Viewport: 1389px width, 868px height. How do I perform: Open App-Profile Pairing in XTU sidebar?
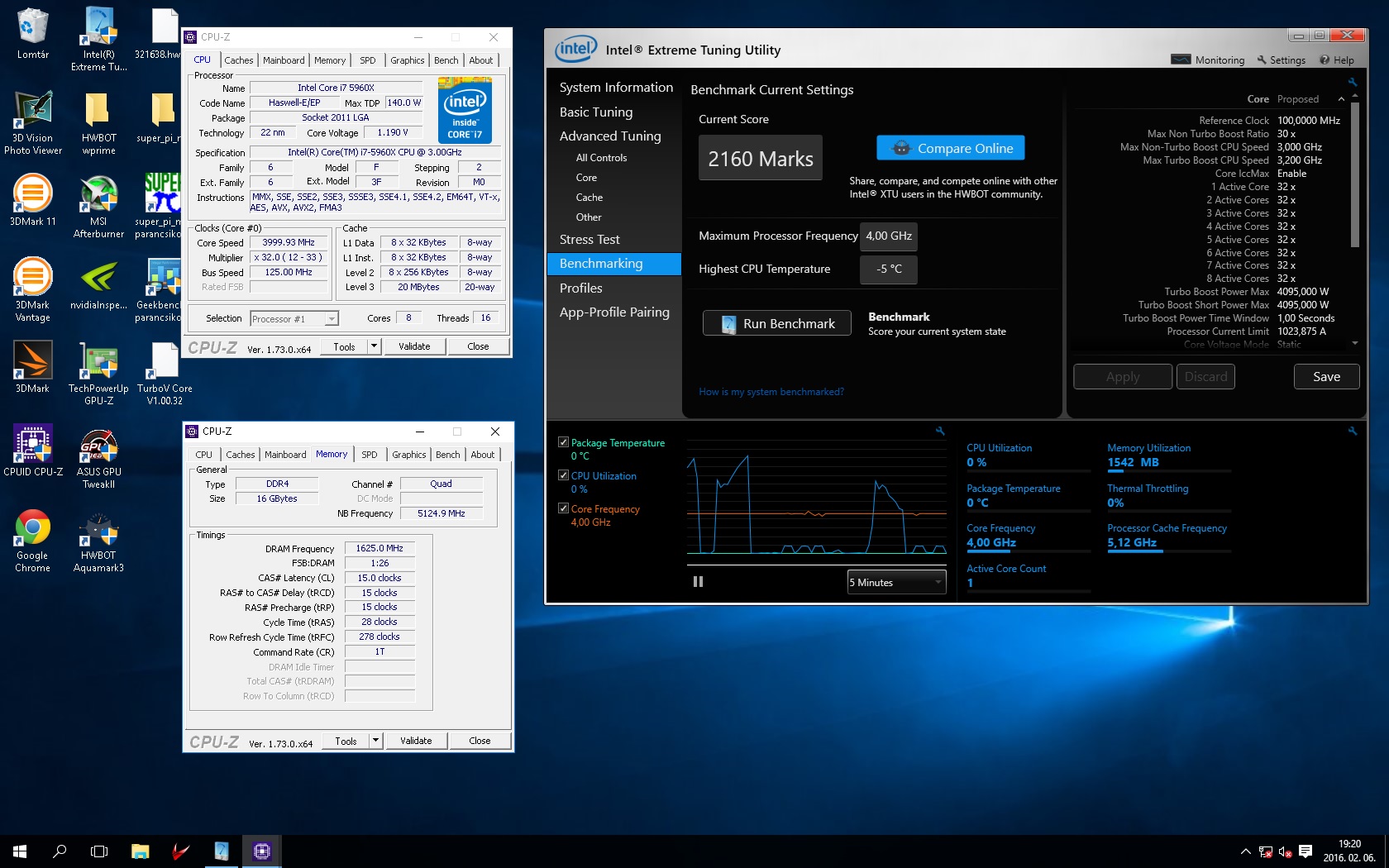click(x=614, y=312)
